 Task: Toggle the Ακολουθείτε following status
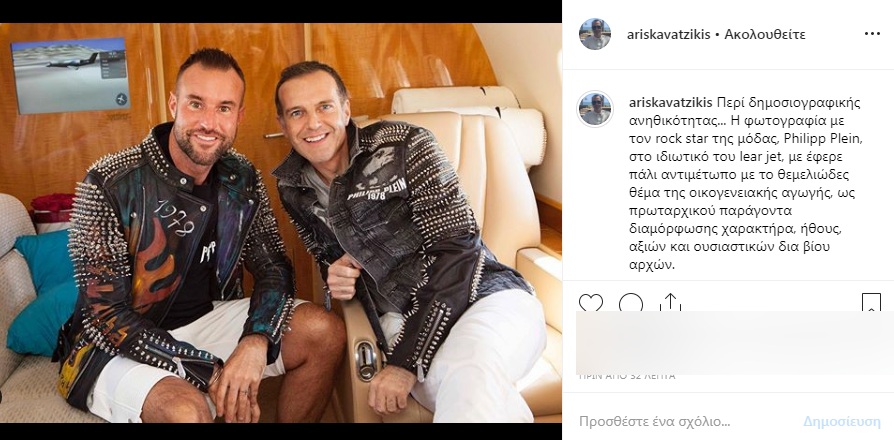pos(765,34)
